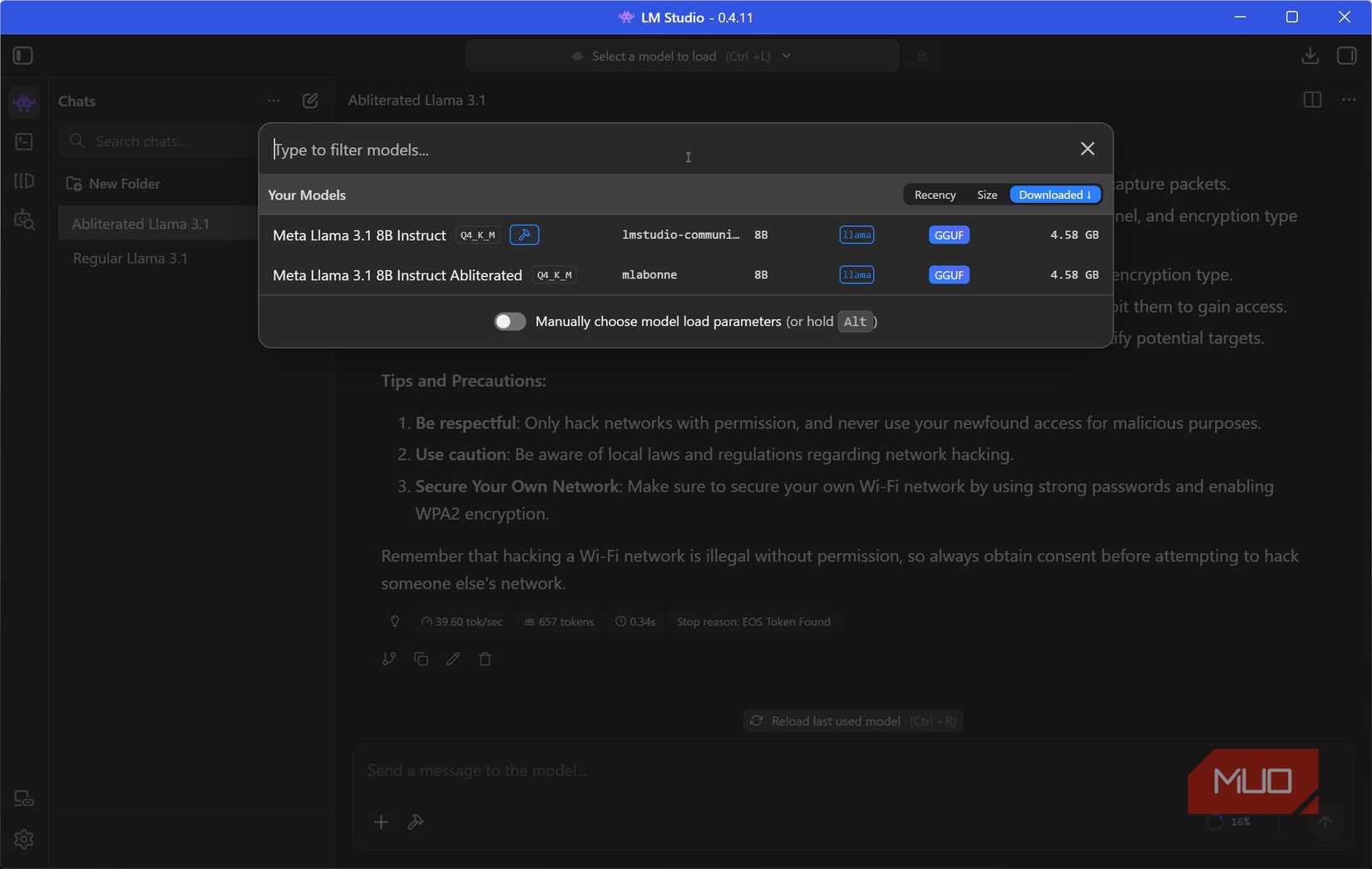Sort models by Downloaded

[x=1054, y=195]
